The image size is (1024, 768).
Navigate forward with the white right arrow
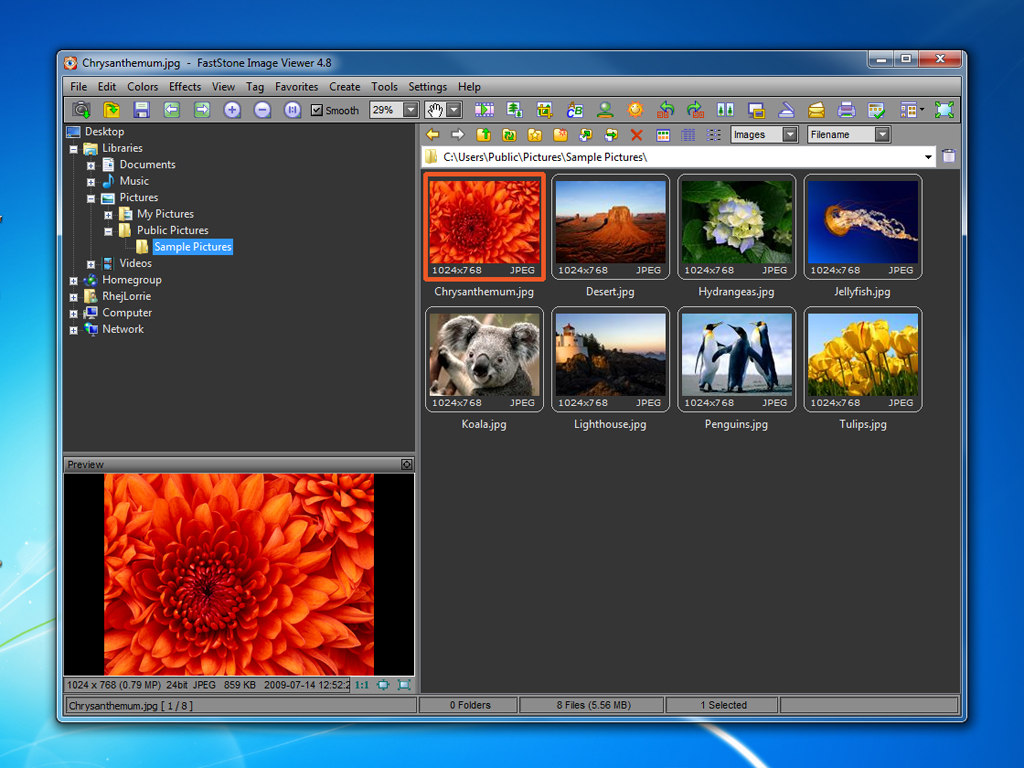click(458, 135)
